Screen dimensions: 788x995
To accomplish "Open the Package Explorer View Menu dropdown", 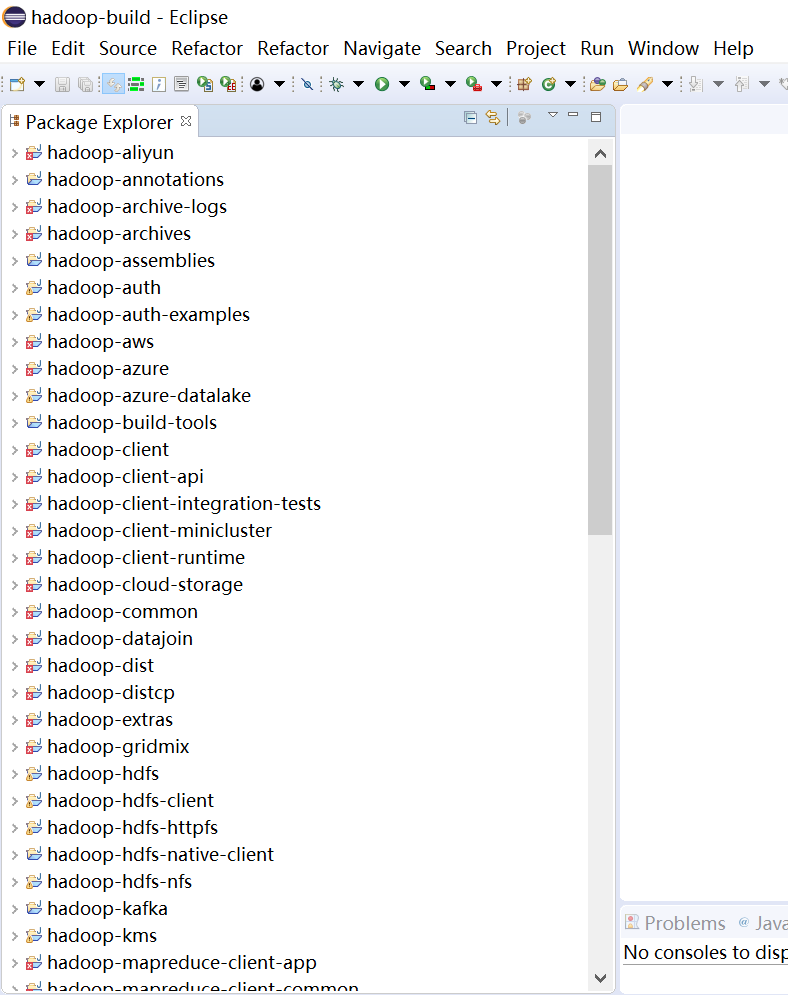I will [552, 116].
